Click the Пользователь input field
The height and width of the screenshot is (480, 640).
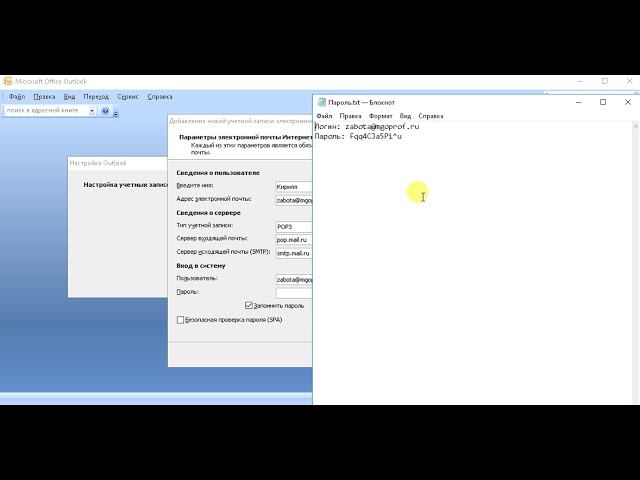[294, 280]
